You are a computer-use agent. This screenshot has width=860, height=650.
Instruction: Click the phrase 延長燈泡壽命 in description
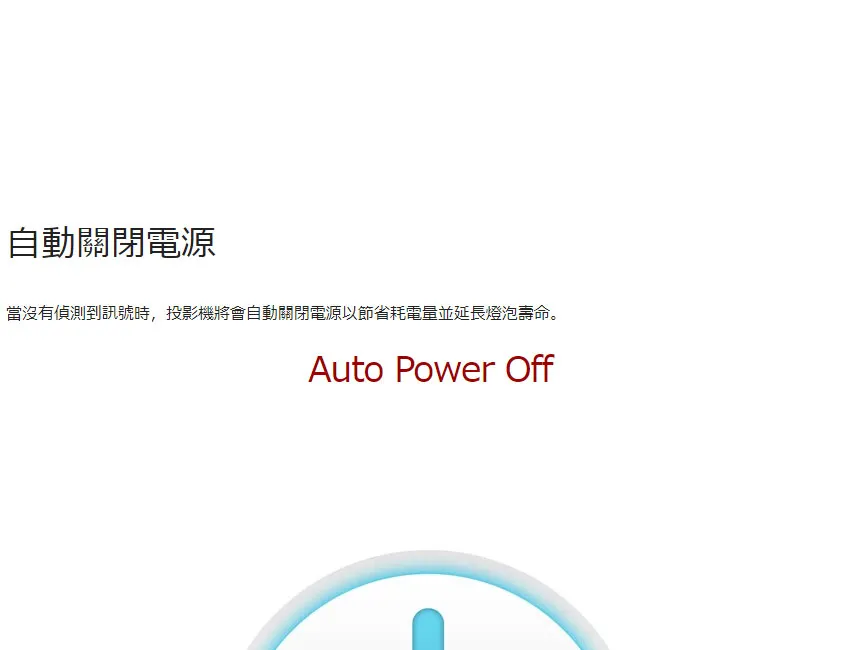coord(502,313)
